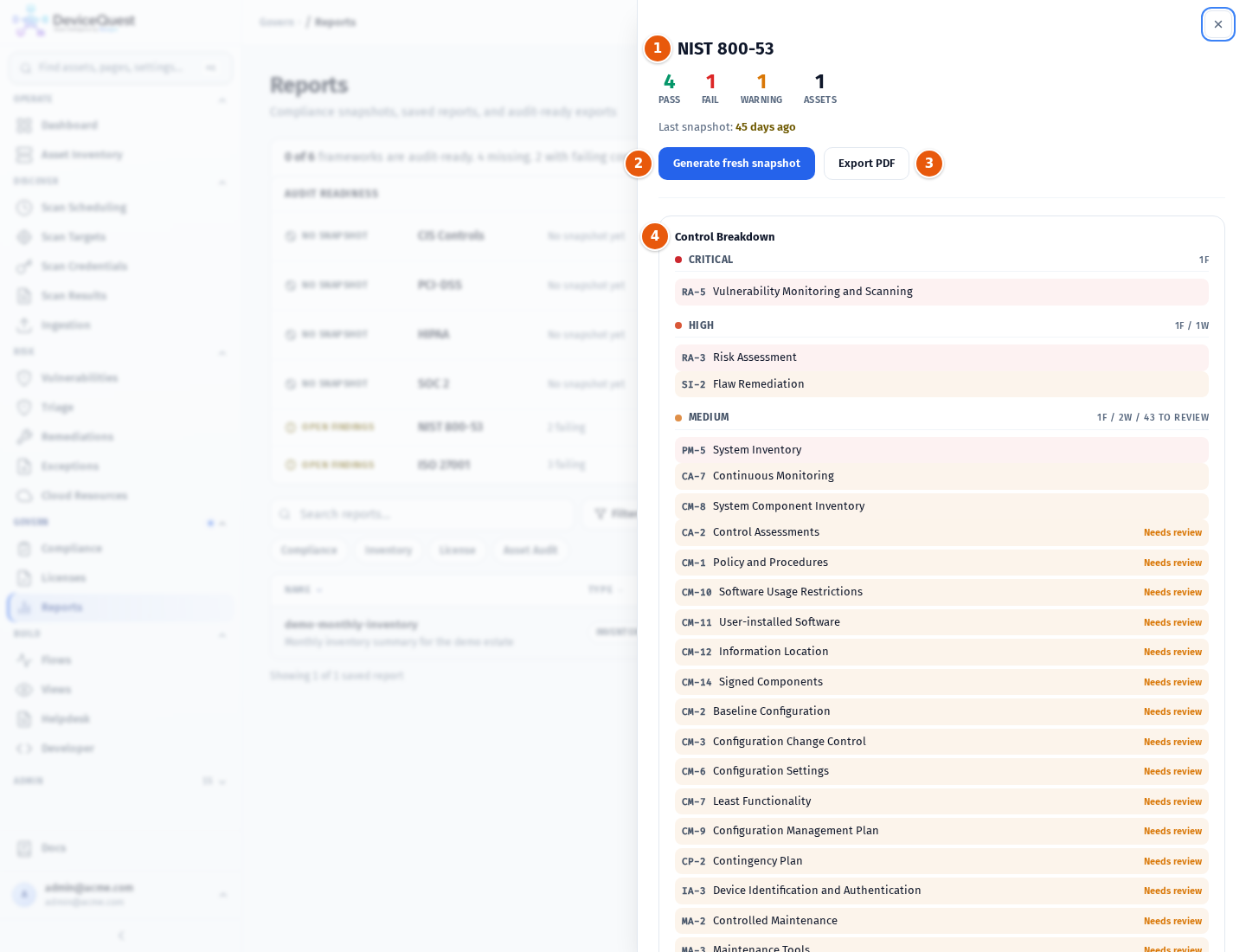The width and height of the screenshot is (1246, 952).
Task: Click the ASSETS count of 1
Action: coord(819,81)
